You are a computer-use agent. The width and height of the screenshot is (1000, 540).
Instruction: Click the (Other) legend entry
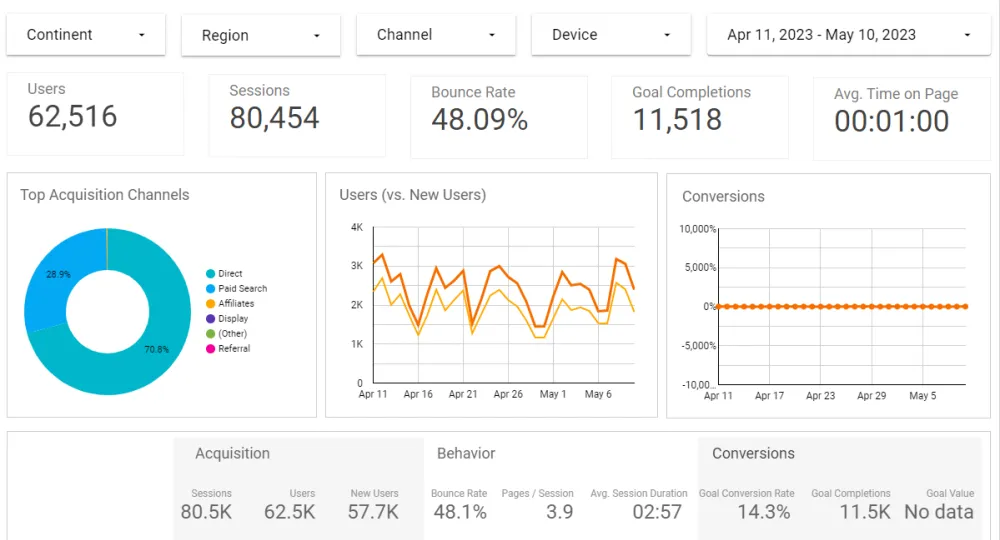(x=232, y=334)
